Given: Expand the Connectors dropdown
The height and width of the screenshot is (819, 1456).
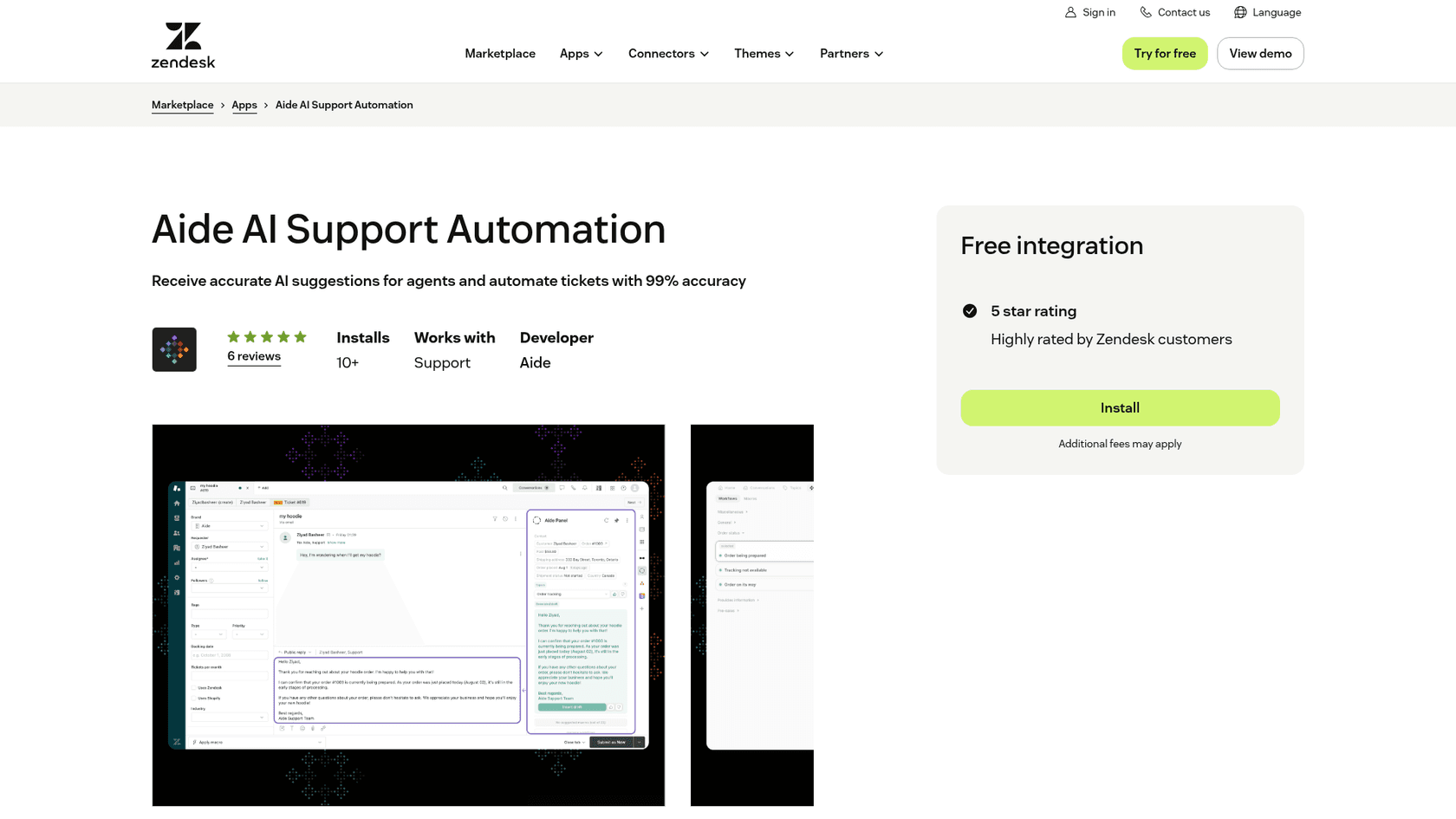Looking at the screenshot, I should [668, 54].
